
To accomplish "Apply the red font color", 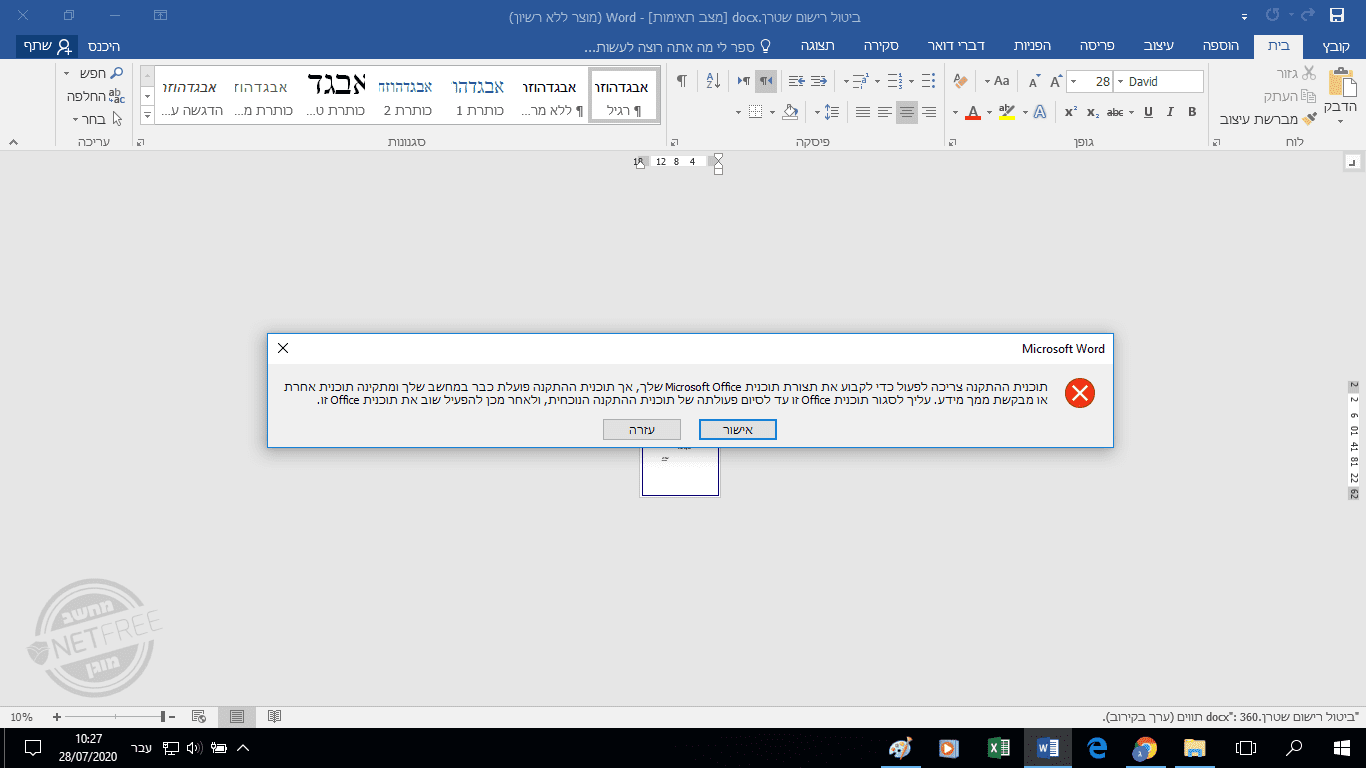I will point(972,112).
